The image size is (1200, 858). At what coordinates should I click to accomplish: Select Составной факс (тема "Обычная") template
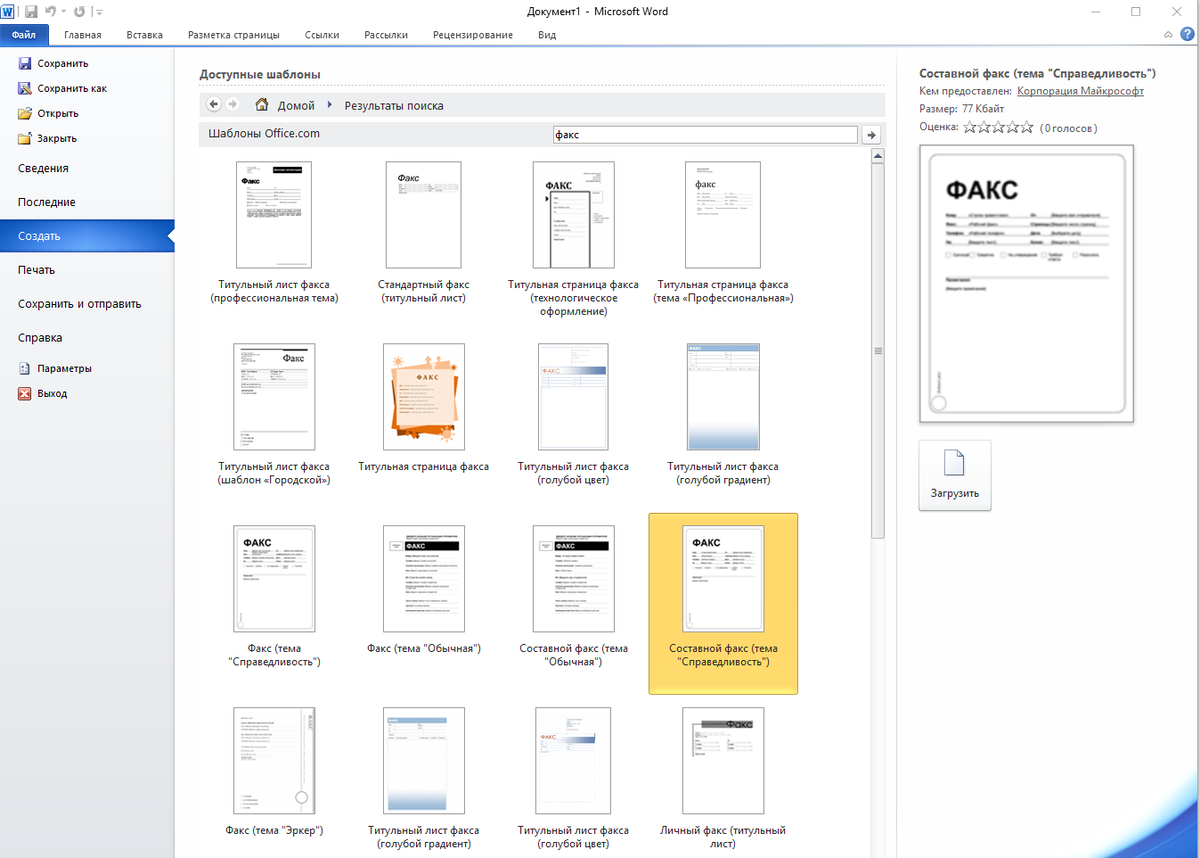[573, 597]
